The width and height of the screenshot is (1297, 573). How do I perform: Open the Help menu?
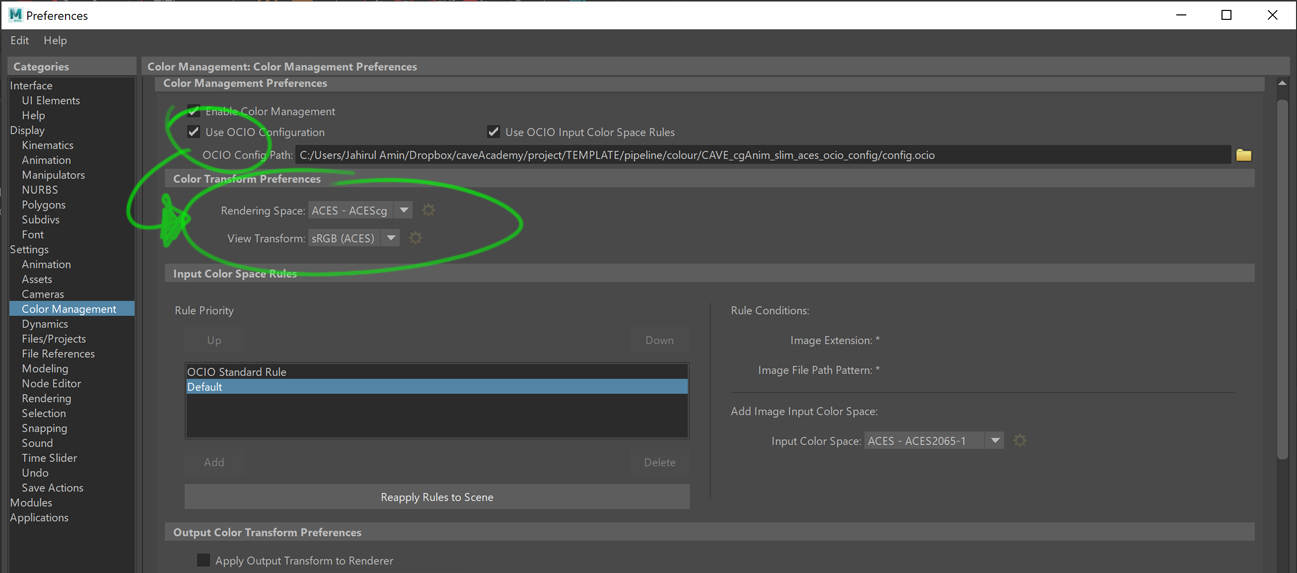55,41
